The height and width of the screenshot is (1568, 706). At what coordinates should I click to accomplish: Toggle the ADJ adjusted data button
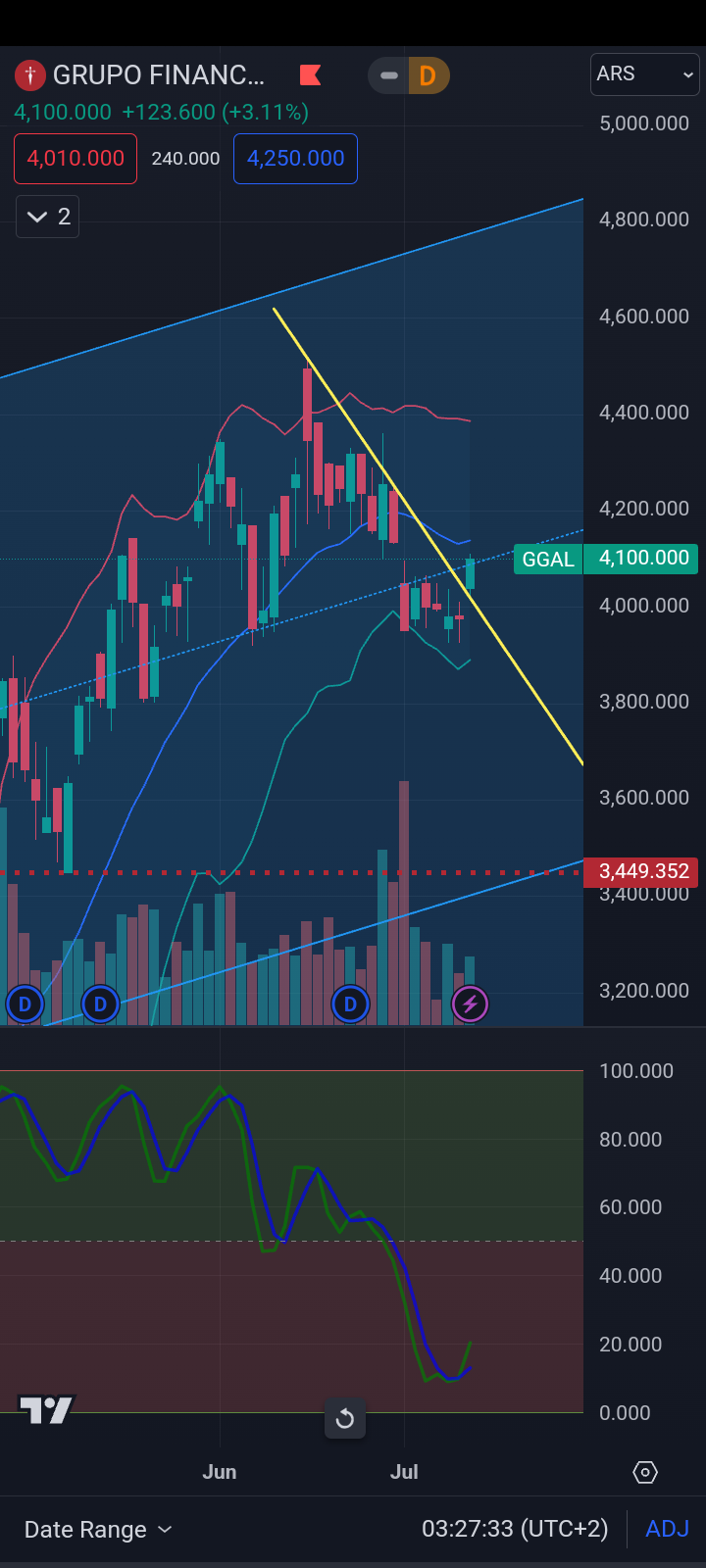point(667,1529)
